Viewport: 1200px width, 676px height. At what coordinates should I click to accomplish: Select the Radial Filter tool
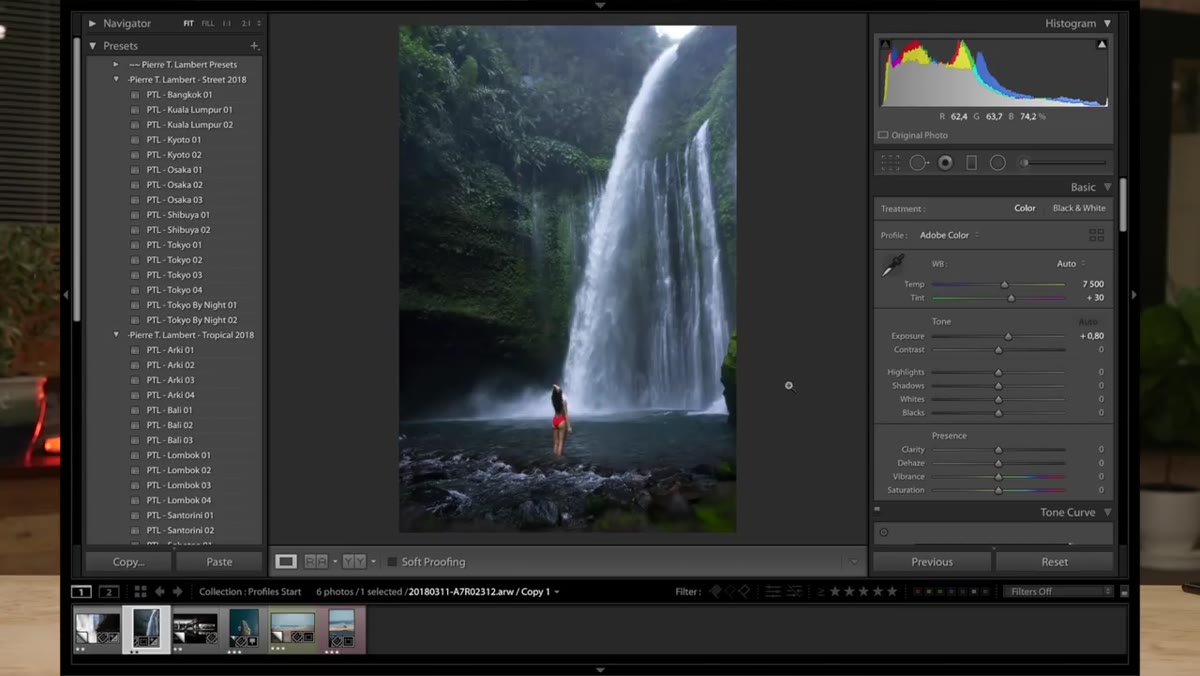tap(997, 163)
